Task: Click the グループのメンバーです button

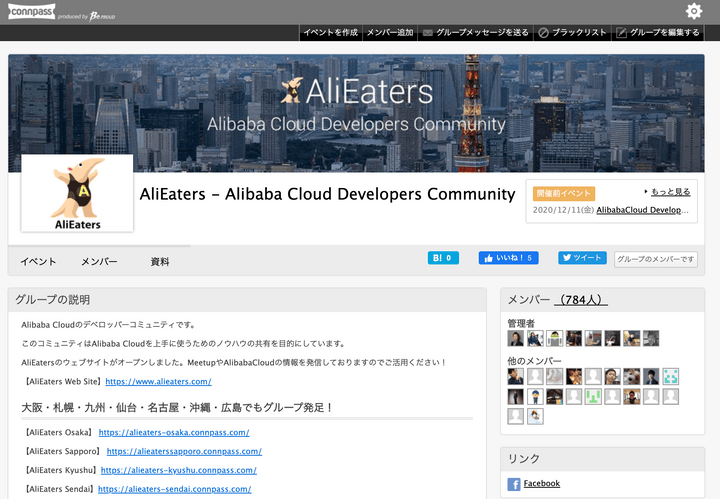Action: coord(655,259)
